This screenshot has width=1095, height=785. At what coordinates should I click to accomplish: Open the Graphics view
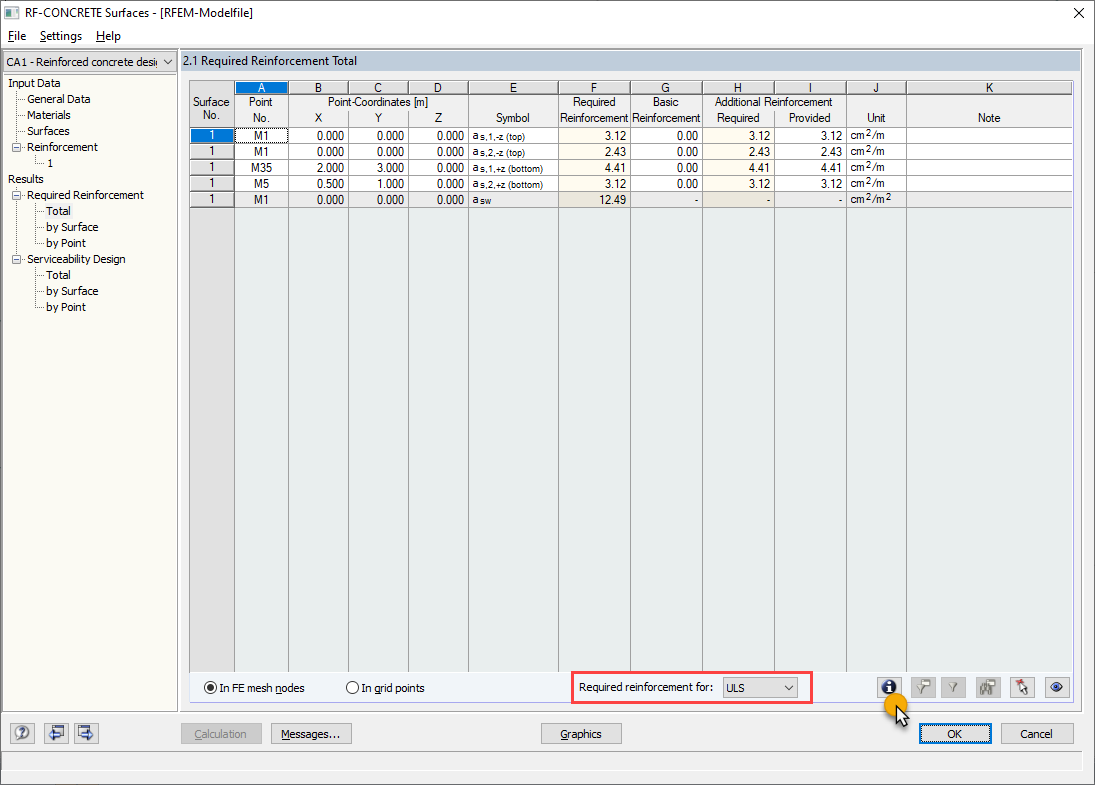pyautogui.click(x=581, y=733)
